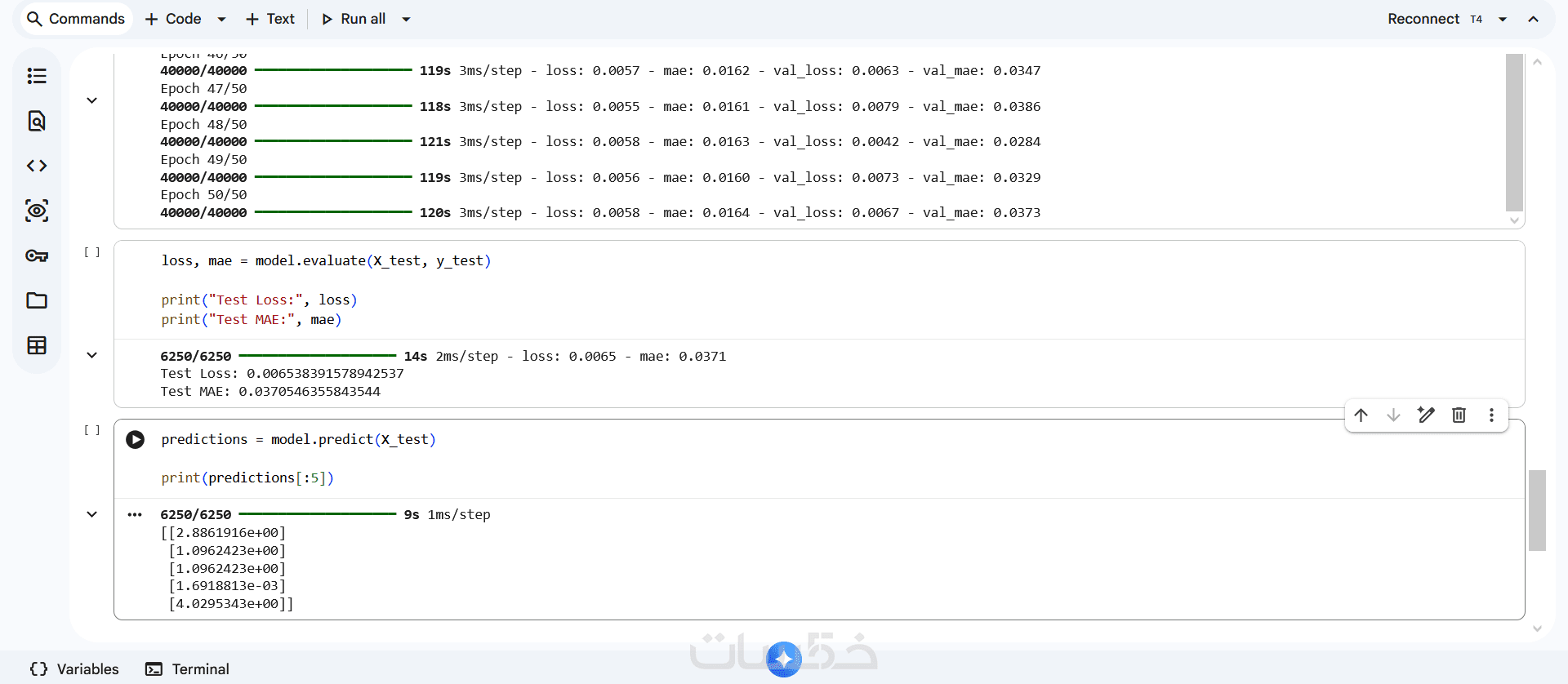Select the evaluate cell execution bracket
1568x684 pixels.
(92, 252)
